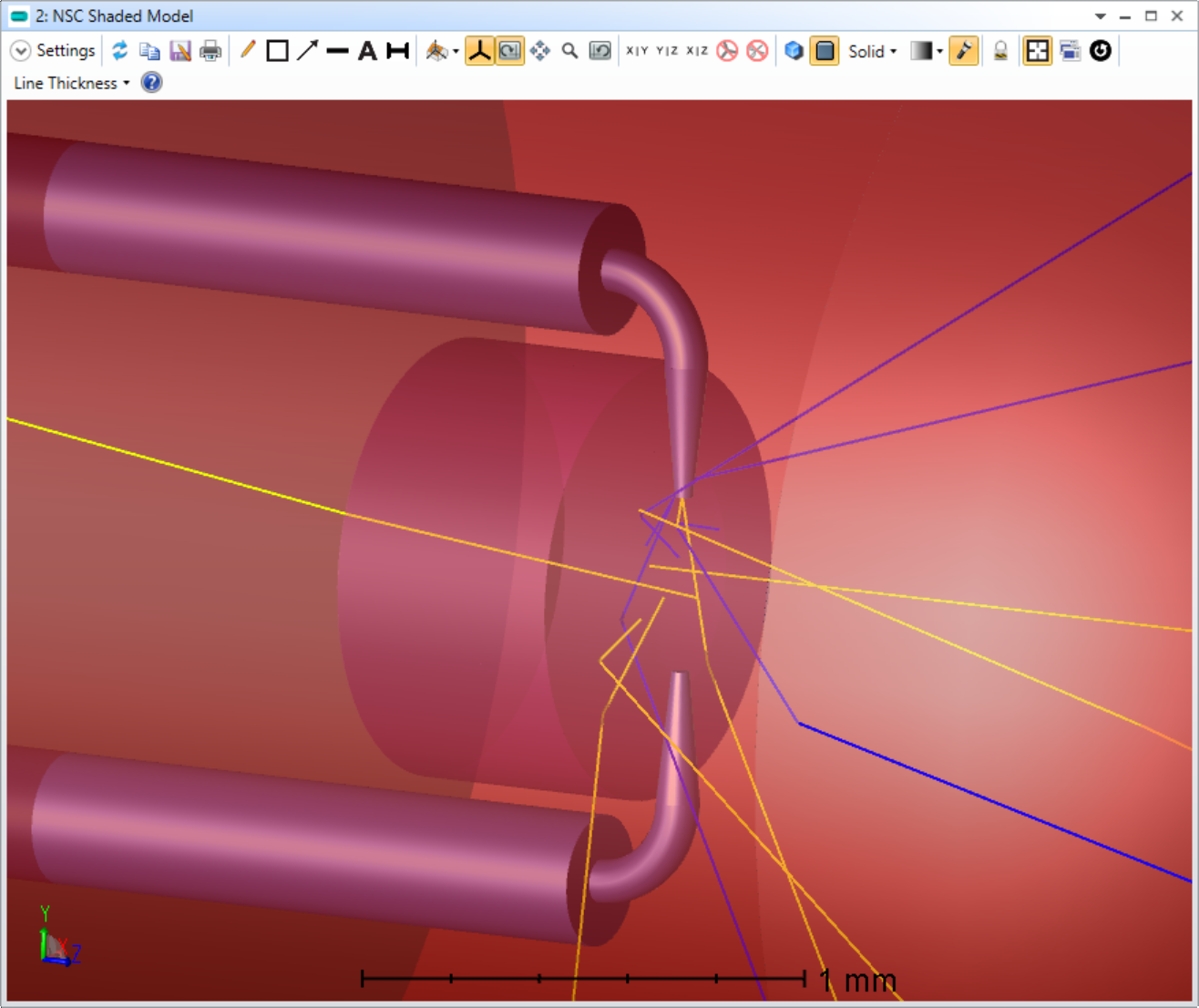Select the straight line annotation tool

tap(338, 51)
